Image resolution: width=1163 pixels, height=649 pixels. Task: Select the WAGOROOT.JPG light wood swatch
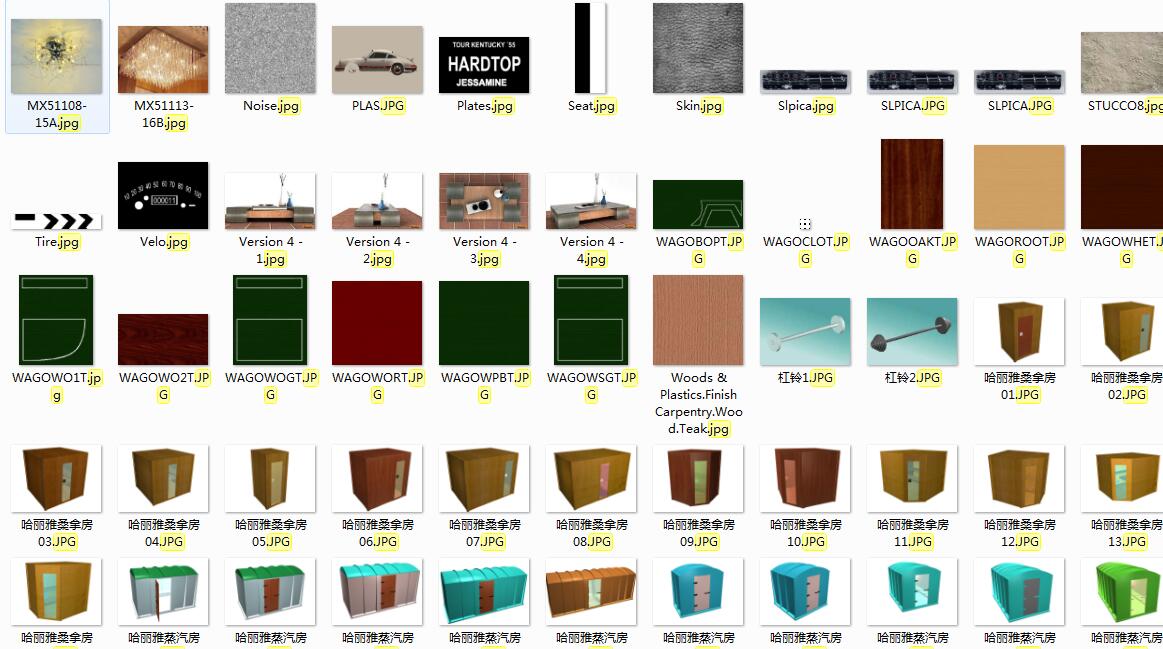pos(1019,187)
